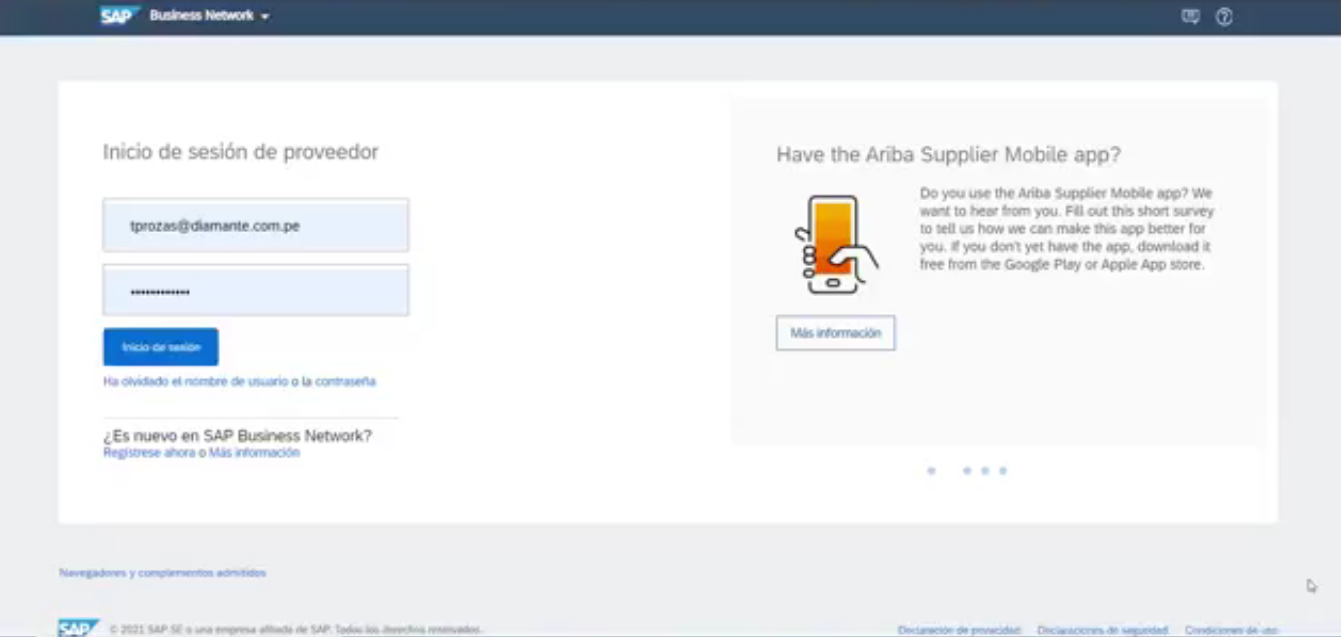Viewport: 1341px width, 637px height.
Task: Open Declaración de privacidad footer link
Action: pos(959,630)
